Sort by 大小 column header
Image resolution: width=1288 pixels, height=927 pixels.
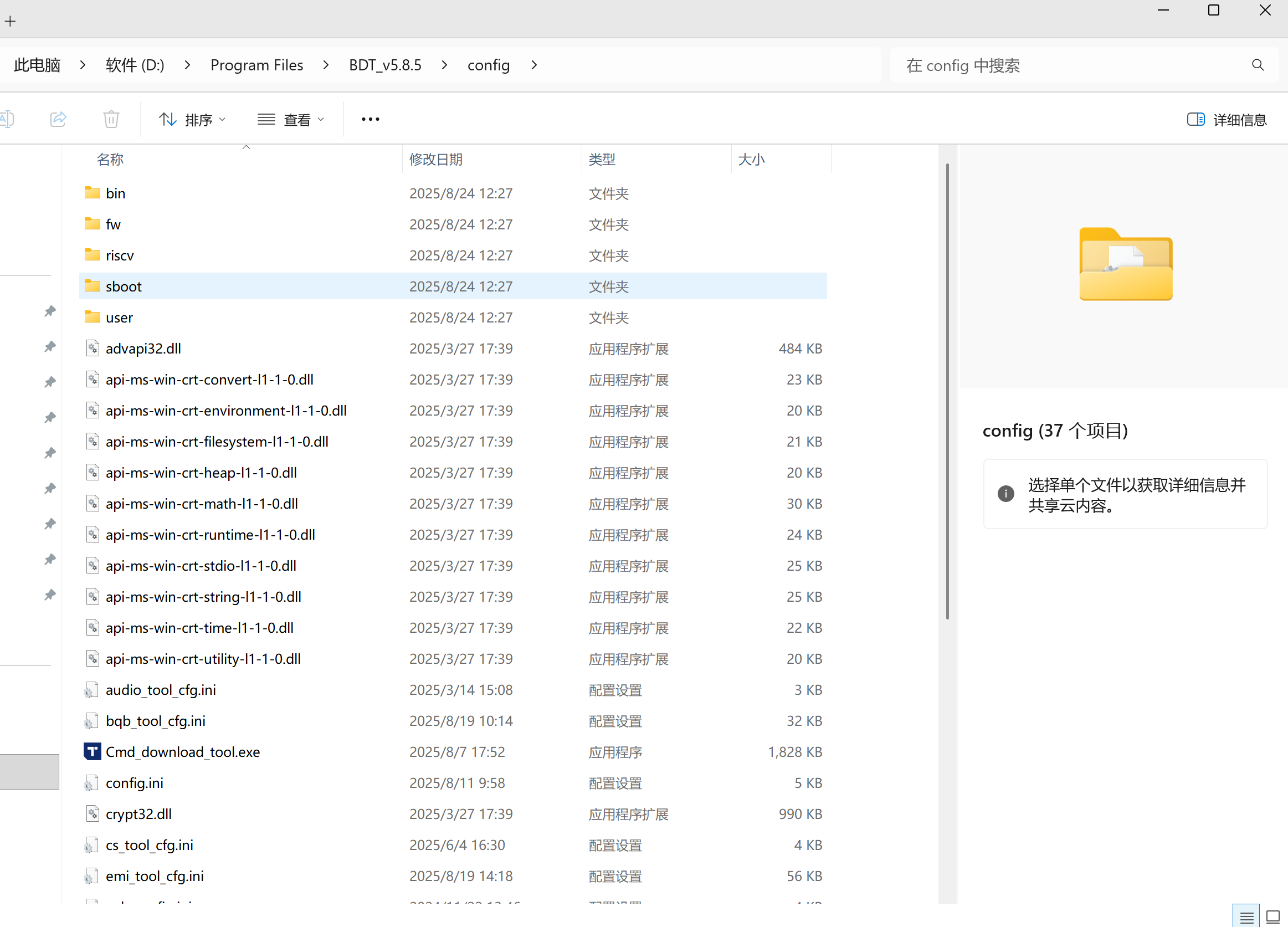pyautogui.click(x=751, y=159)
